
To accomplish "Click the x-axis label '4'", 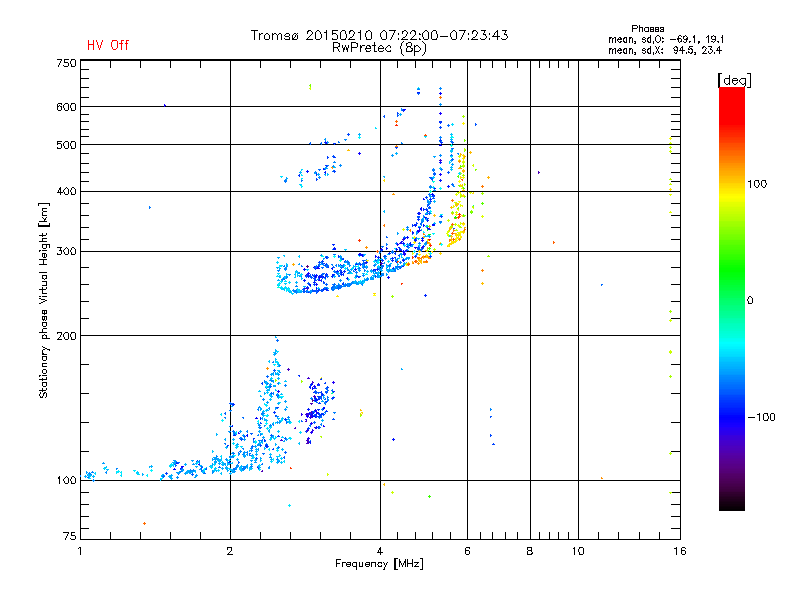I will coord(380,551).
